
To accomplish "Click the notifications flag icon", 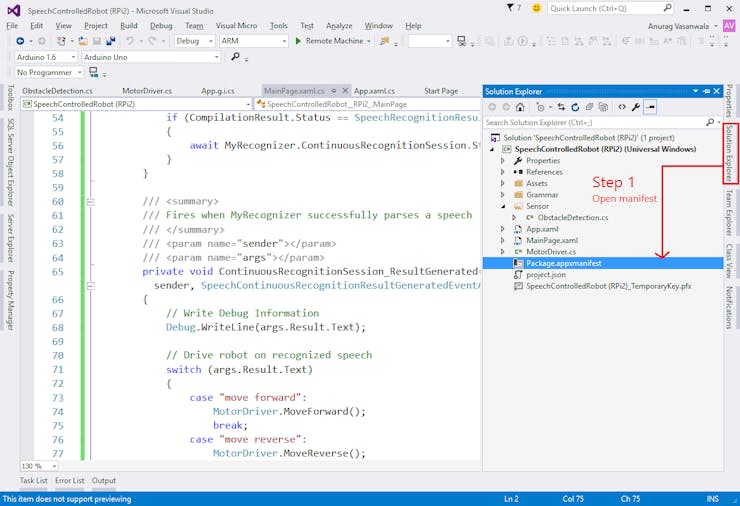I will coord(510,8).
